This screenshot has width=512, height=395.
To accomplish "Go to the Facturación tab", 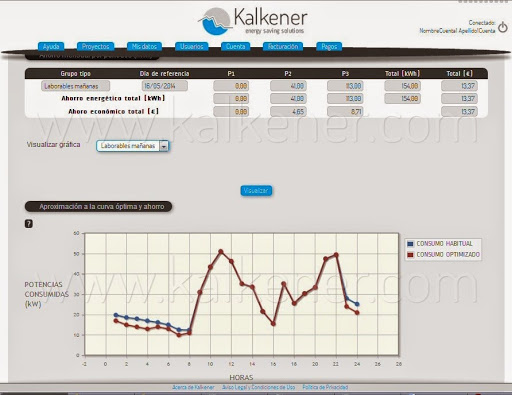I will 283,46.
